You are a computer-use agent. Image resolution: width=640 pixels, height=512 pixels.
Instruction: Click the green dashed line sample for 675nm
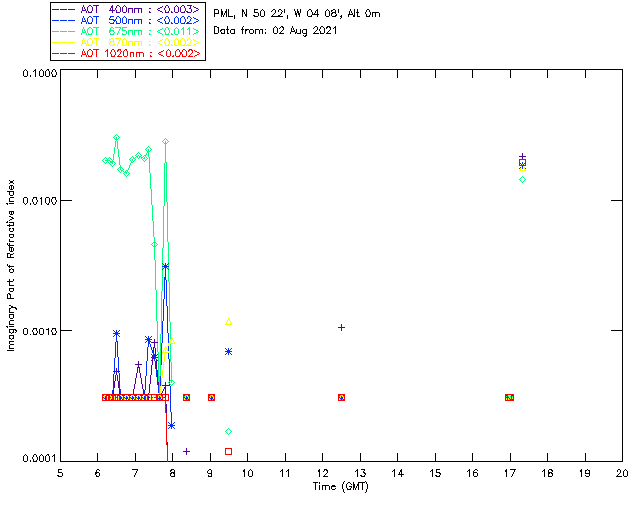coord(64,31)
